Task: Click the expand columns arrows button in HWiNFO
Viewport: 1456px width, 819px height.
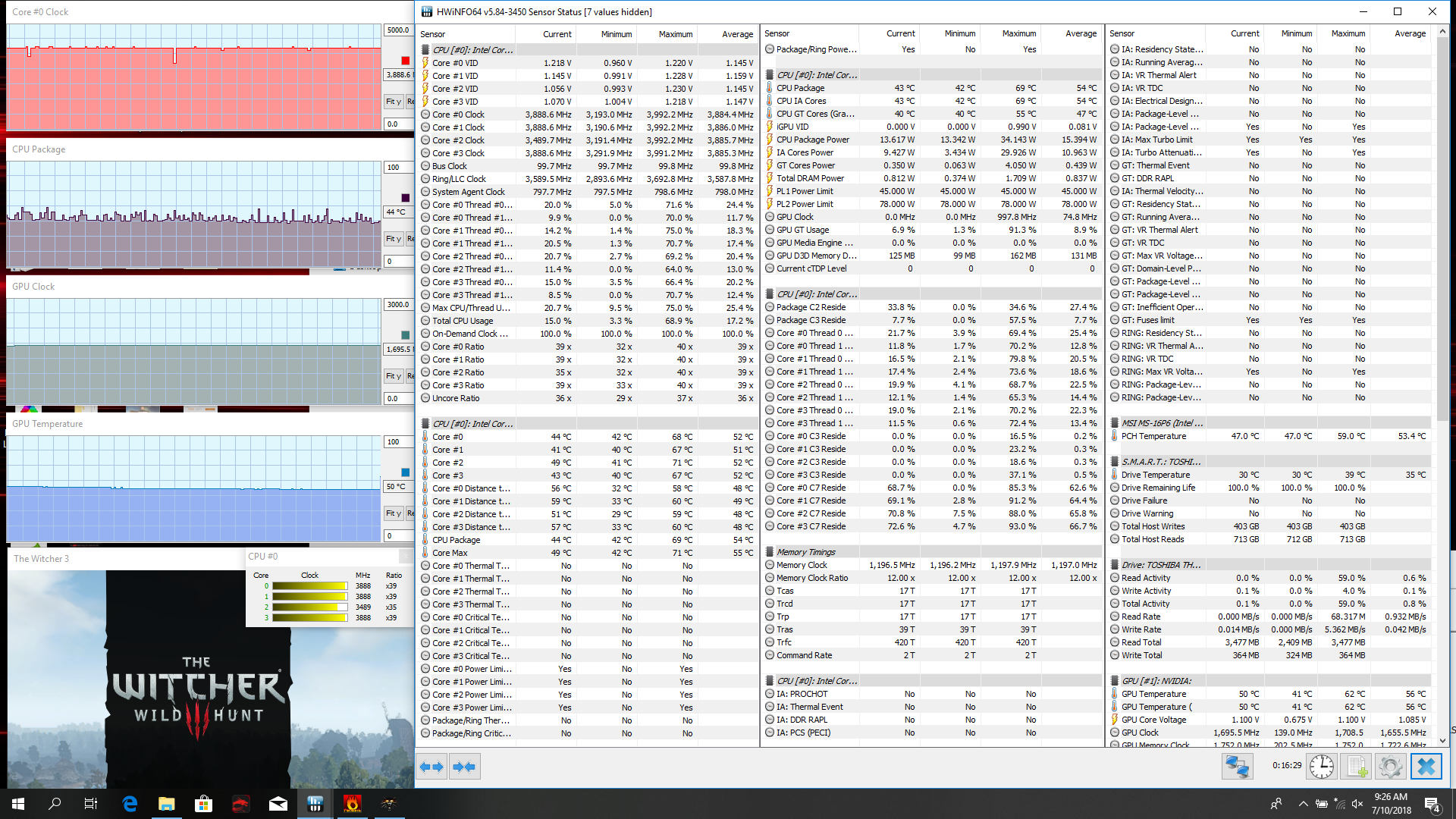Action: tap(431, 767)
